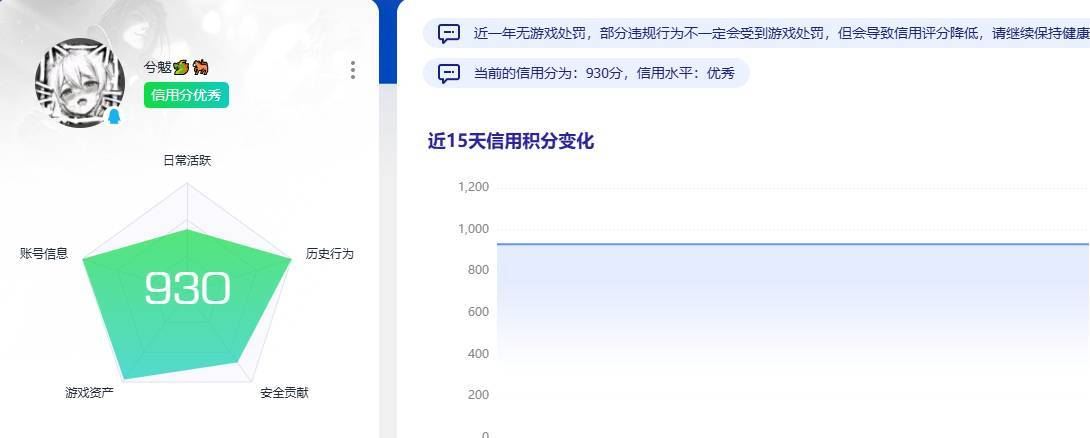Select the 日常活跃 radar chart label
1090x438 pixels.
click(187, 160)
